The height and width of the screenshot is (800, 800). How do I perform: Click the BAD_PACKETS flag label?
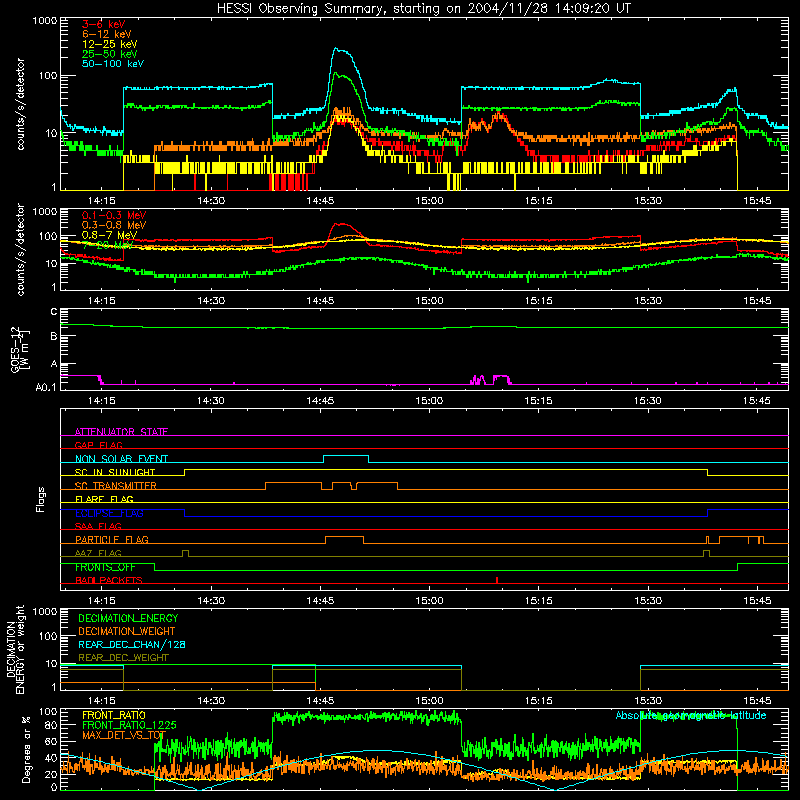click(x=109, y=581)
